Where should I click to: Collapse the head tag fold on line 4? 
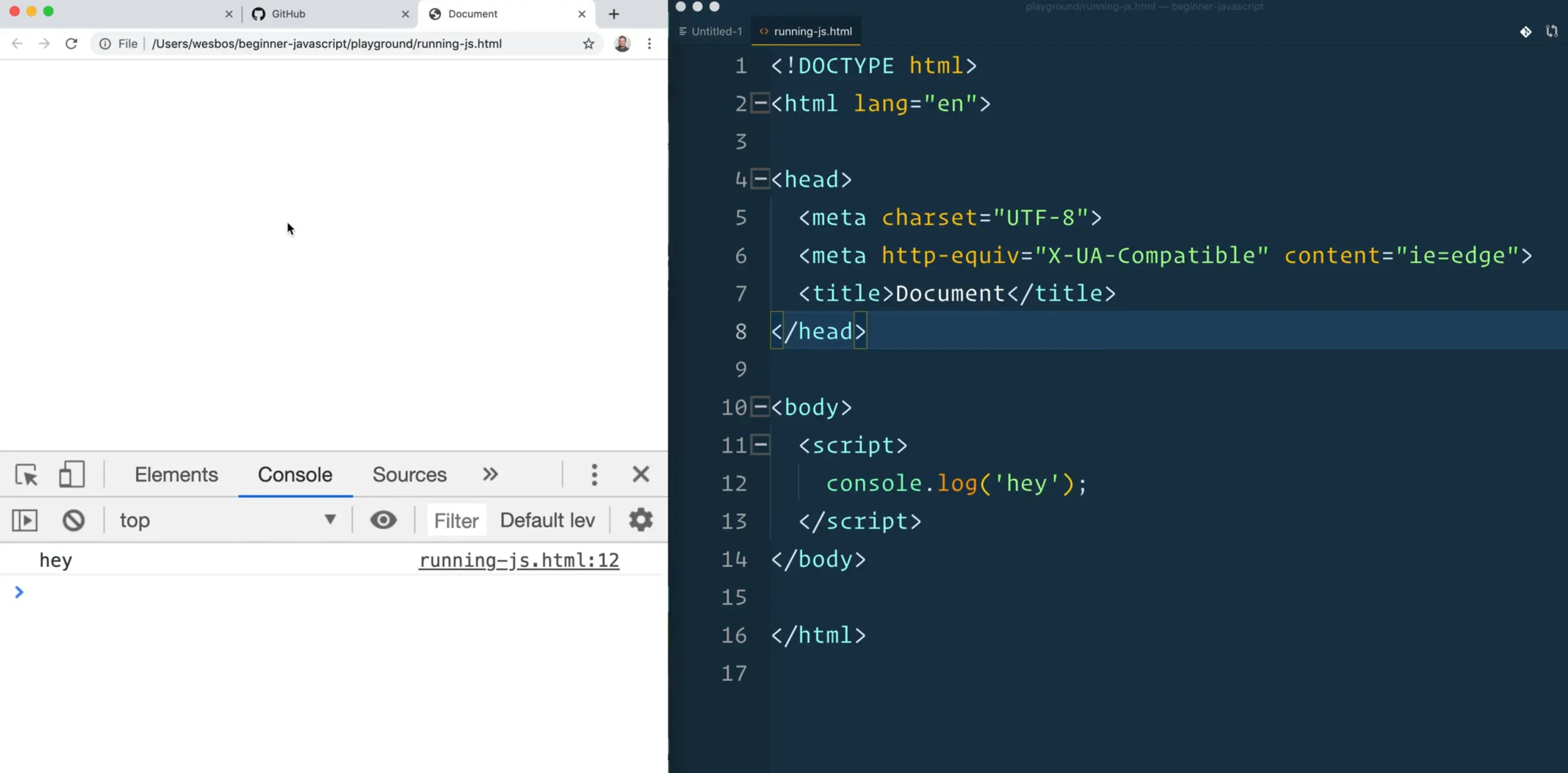click(x=760, y=179)
